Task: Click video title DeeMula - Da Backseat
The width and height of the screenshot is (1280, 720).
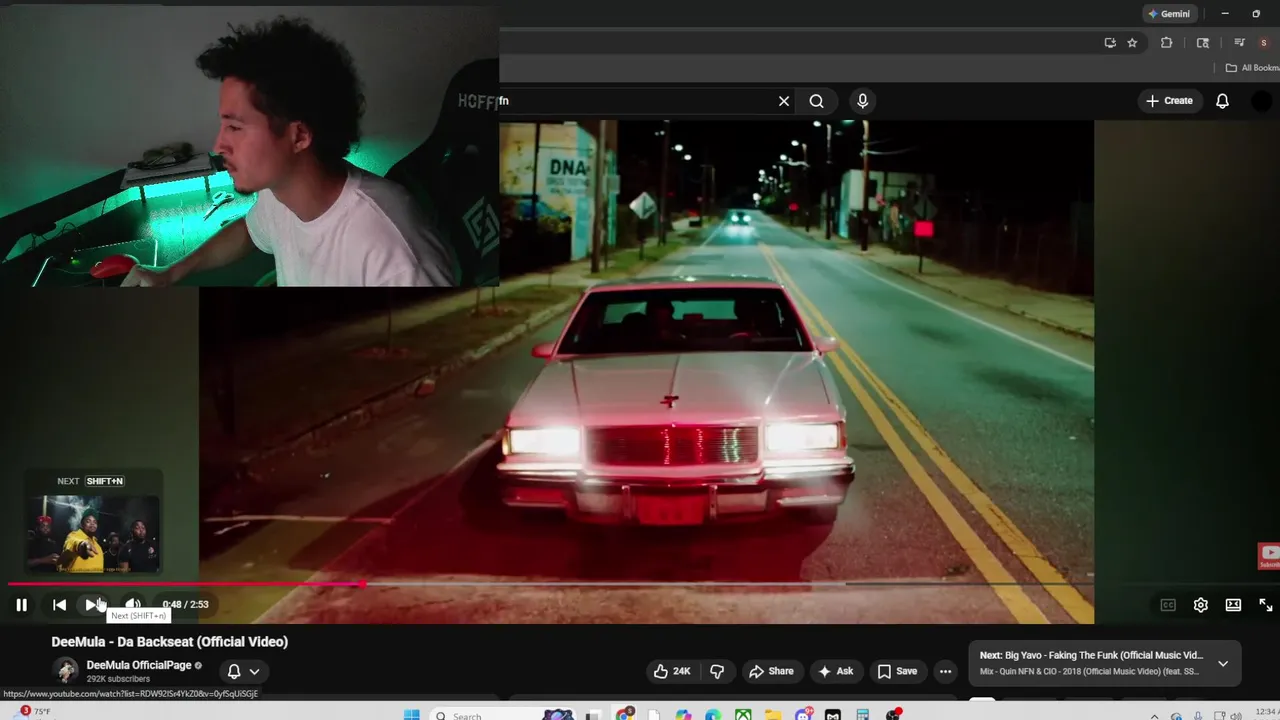Action: (170, 642)
